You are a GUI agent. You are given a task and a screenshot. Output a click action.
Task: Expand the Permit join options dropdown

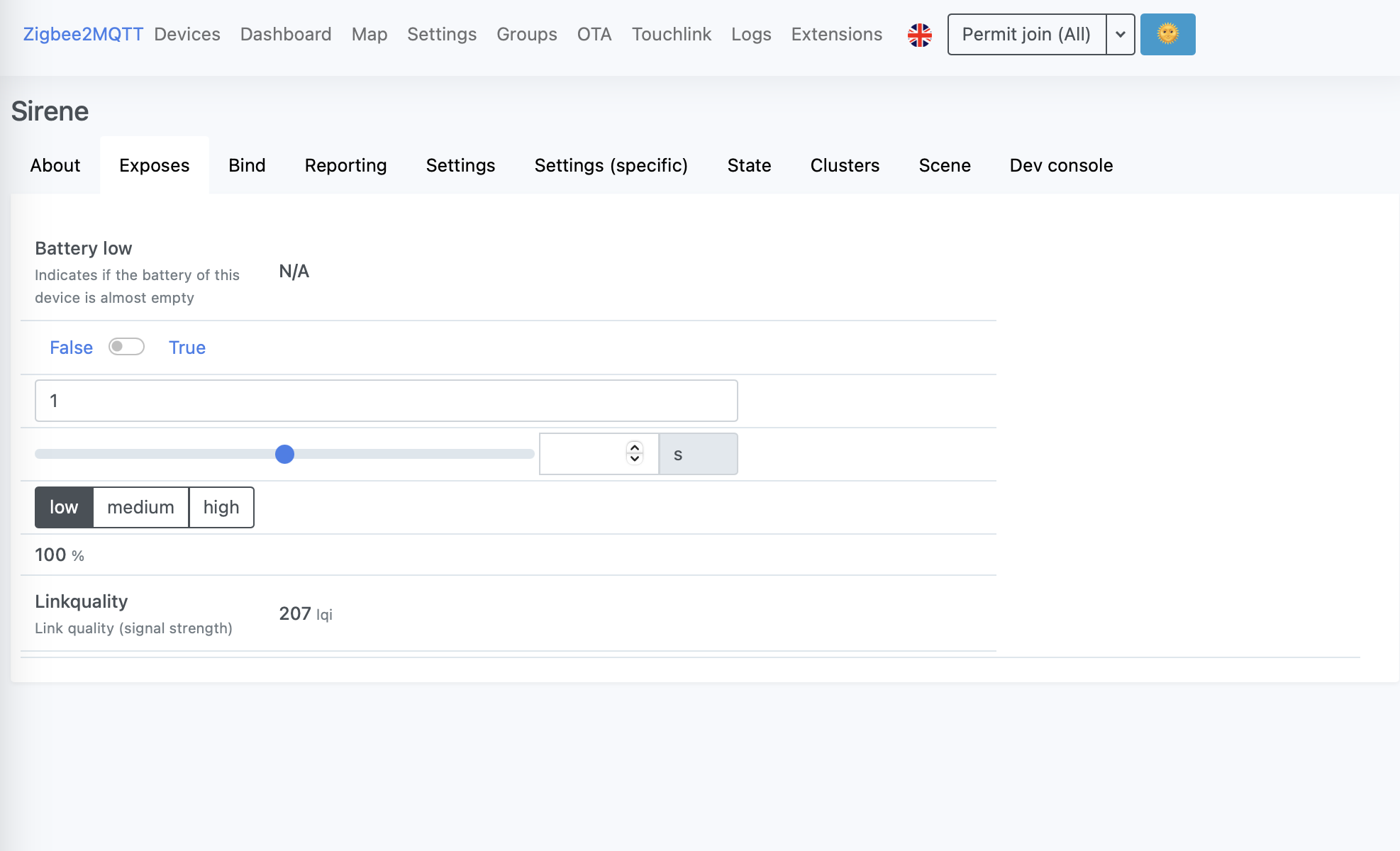pyautogui.click(x=1119, y=34)
